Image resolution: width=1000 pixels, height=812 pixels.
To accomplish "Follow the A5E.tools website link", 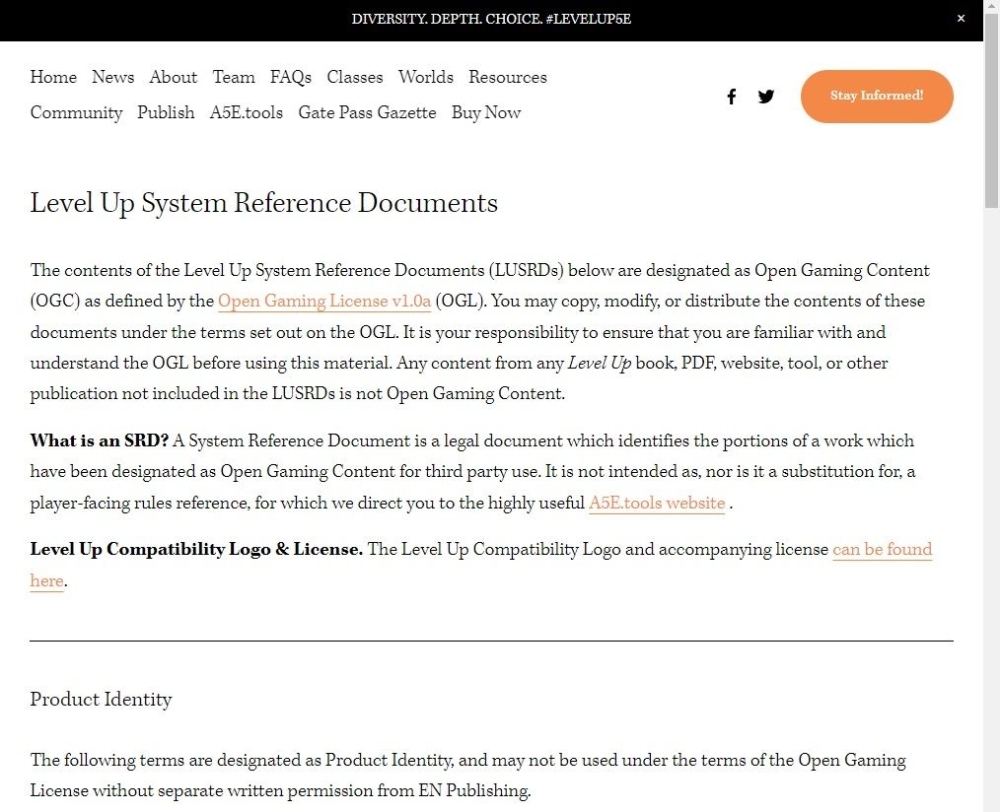I will point(657,503).
